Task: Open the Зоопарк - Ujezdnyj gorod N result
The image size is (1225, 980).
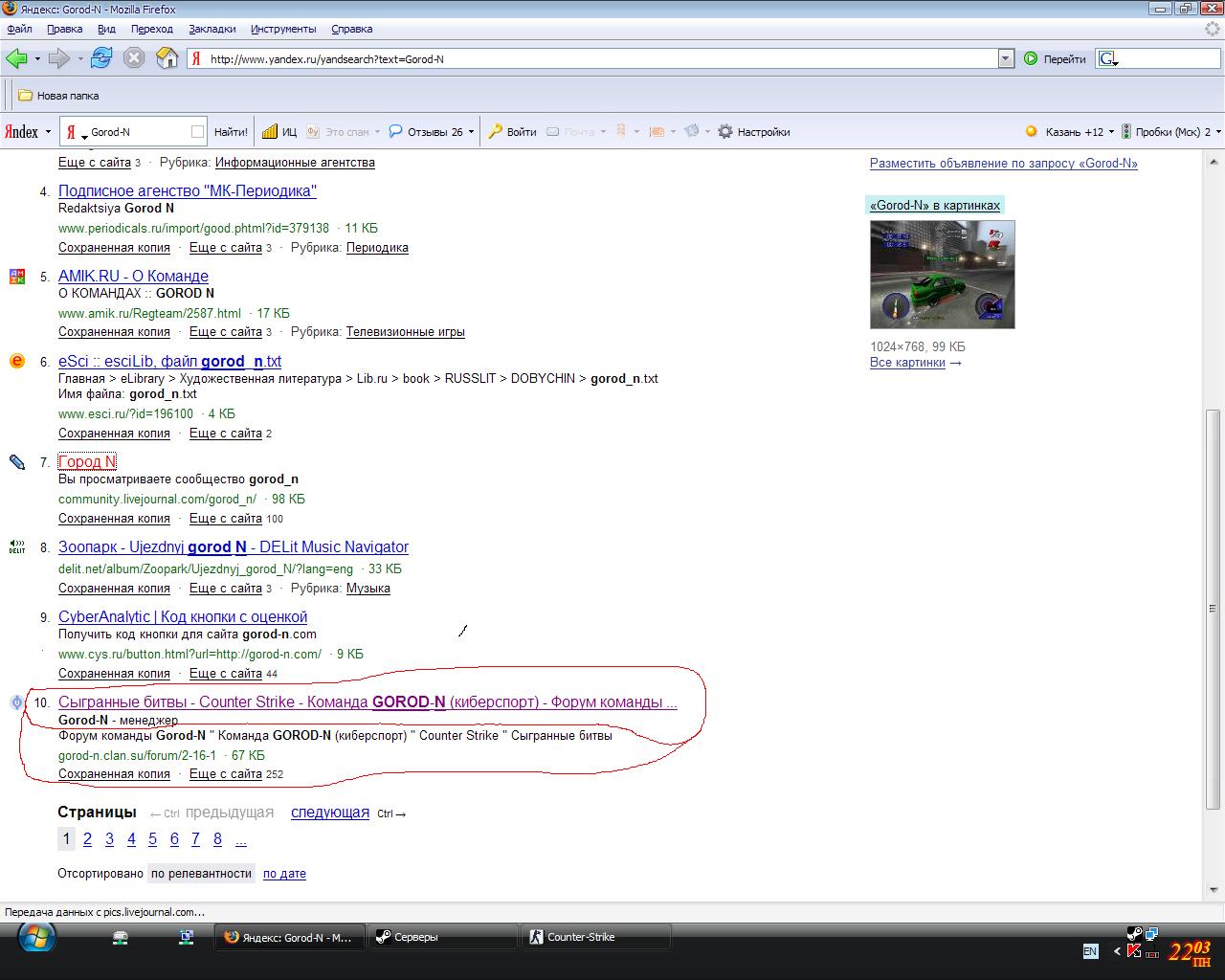Action: point(234,547)
